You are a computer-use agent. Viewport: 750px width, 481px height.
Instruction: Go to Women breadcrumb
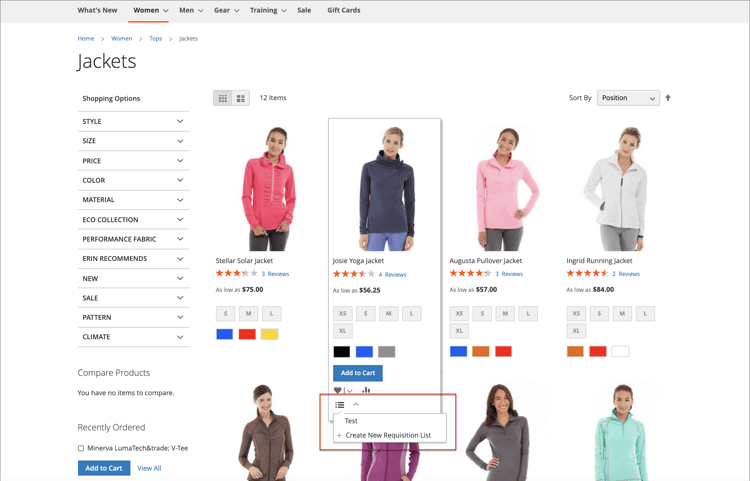coord(121,39)
